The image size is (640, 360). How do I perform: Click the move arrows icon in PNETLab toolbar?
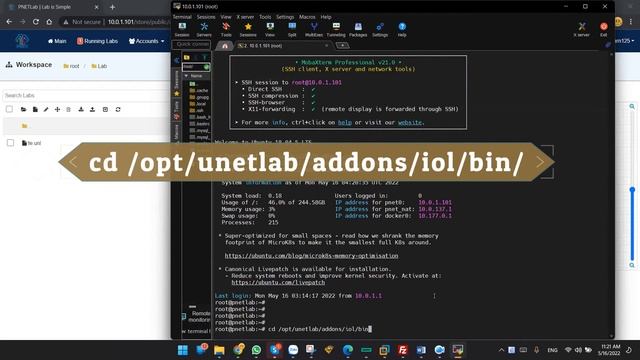(57, 109)
